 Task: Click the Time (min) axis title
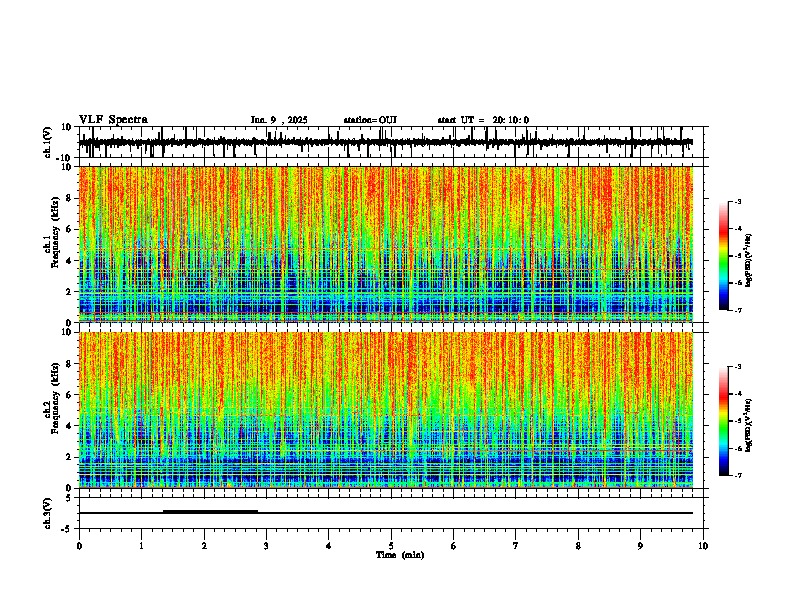point(400,555)
